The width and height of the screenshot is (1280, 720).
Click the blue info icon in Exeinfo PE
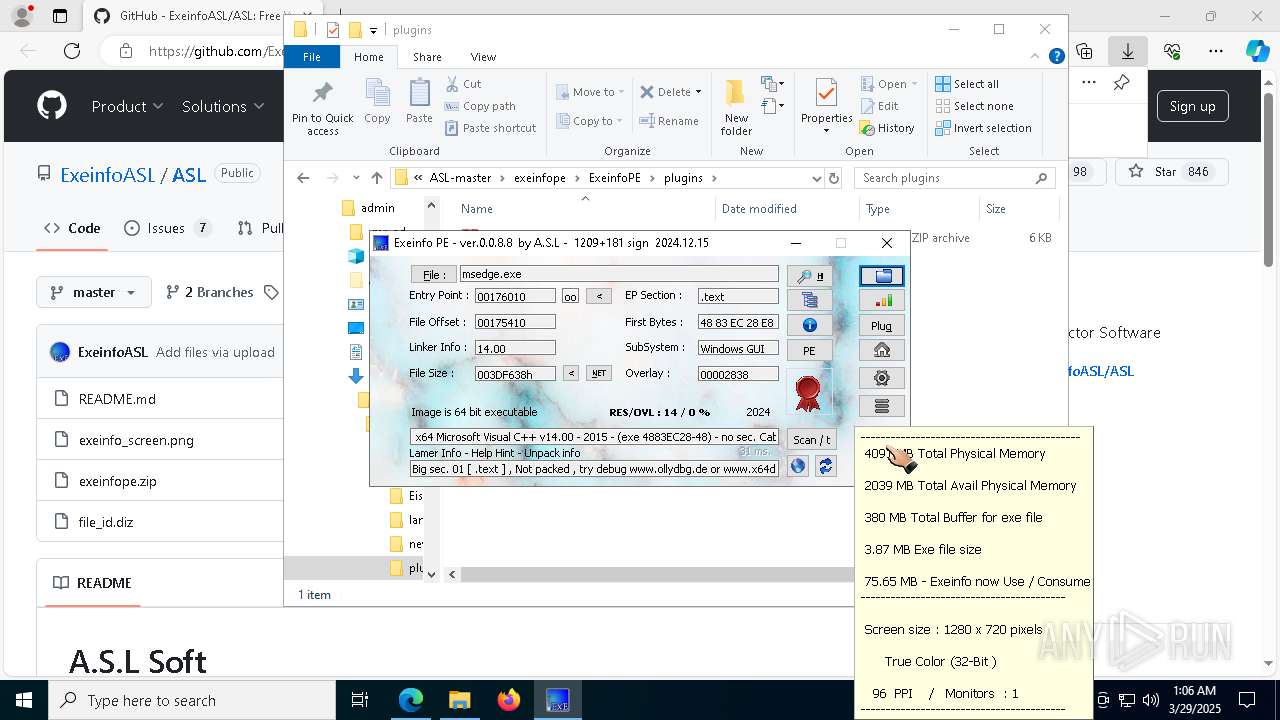809,325
